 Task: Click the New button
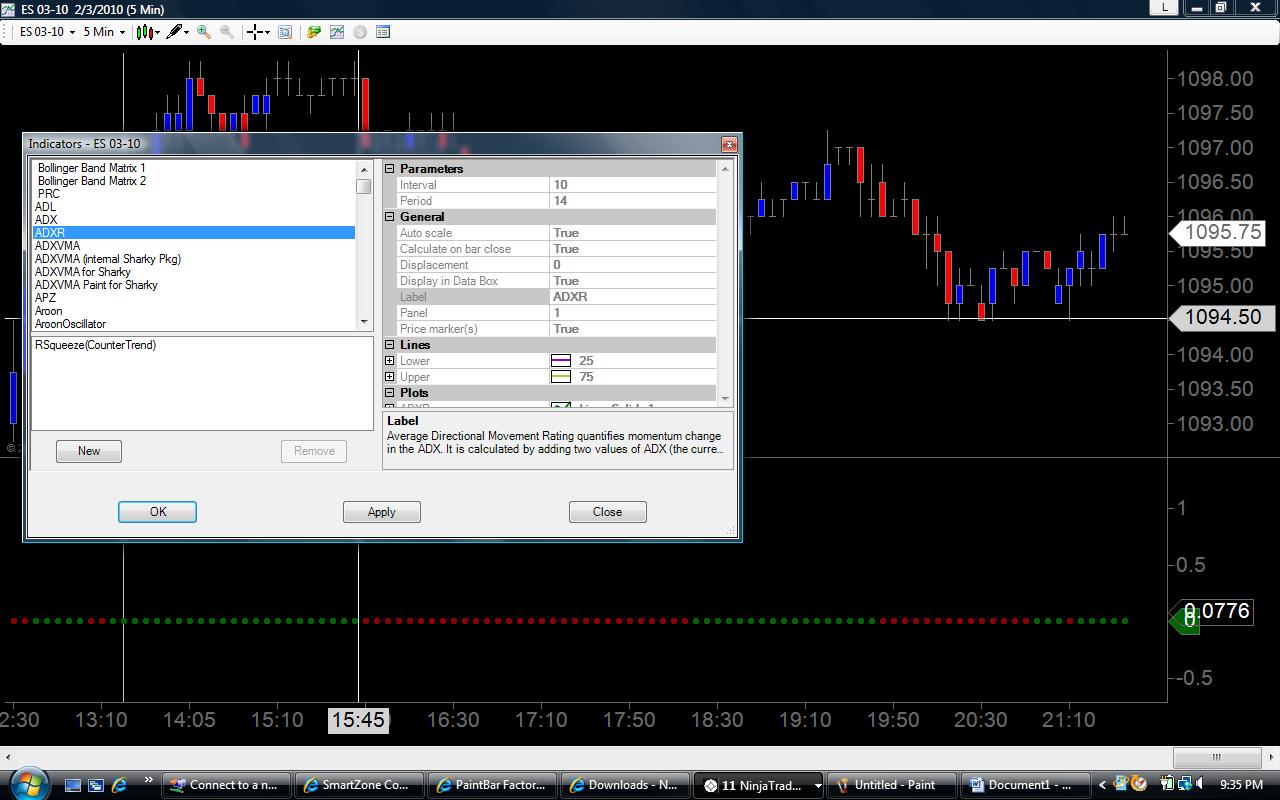click(89, 451)
